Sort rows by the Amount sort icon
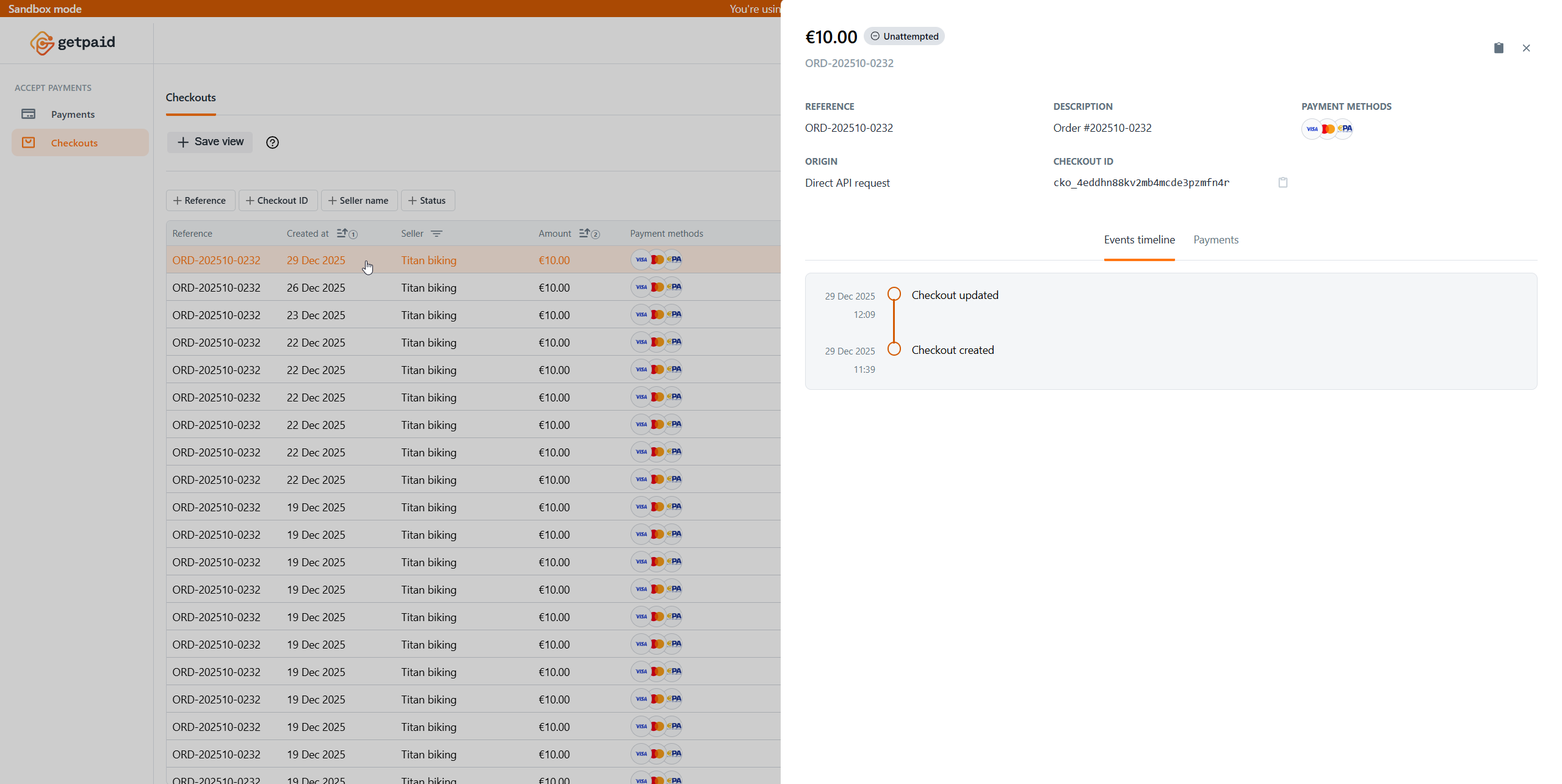1562x784 pixels. coord(585,233)
